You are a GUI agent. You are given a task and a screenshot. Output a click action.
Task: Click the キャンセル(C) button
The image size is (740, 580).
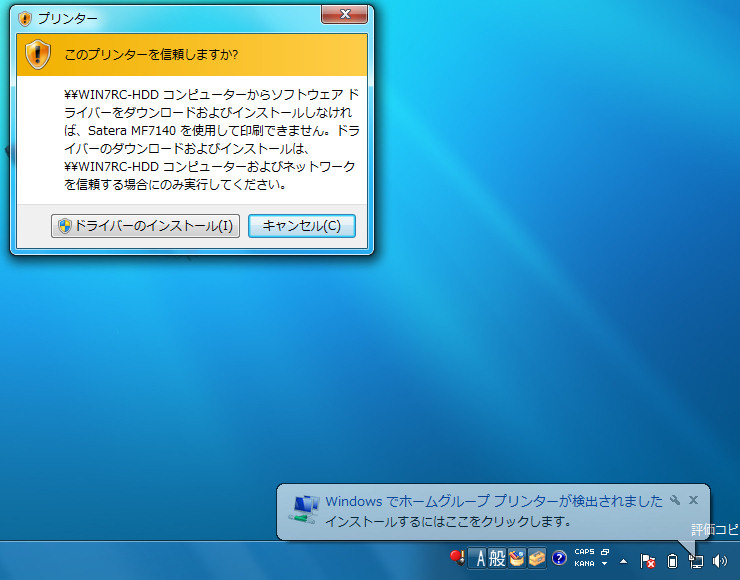302,226
